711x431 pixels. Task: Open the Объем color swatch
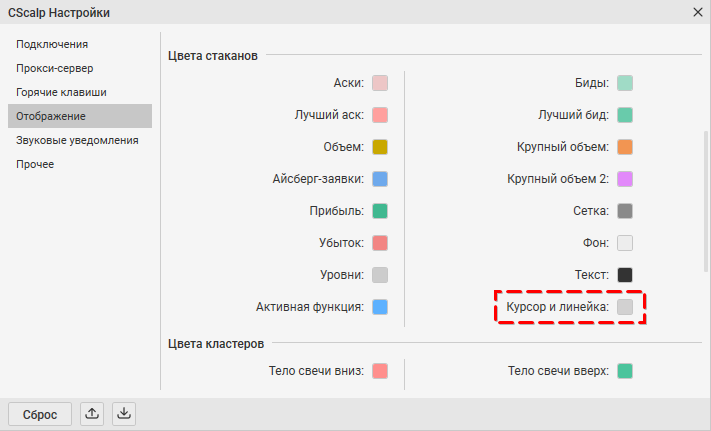(380, 147)
